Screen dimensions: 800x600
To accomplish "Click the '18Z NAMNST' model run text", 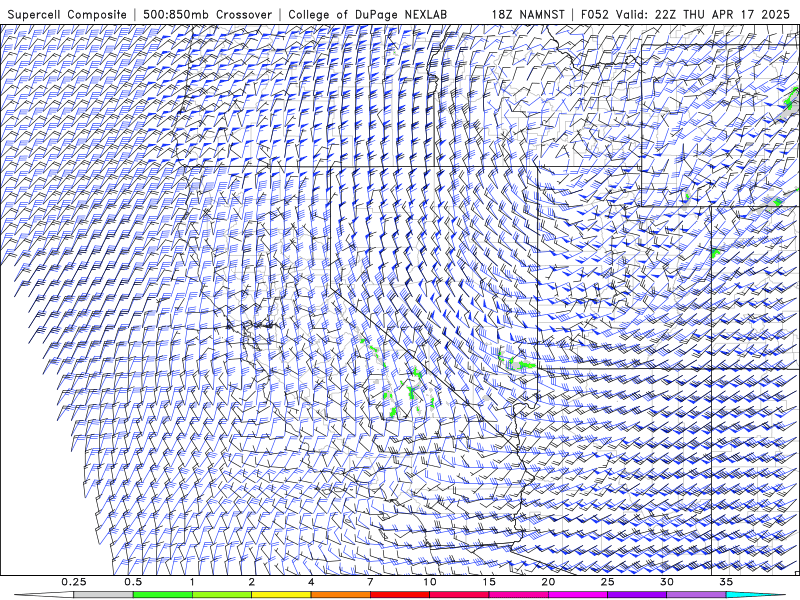I will (528, 15).
